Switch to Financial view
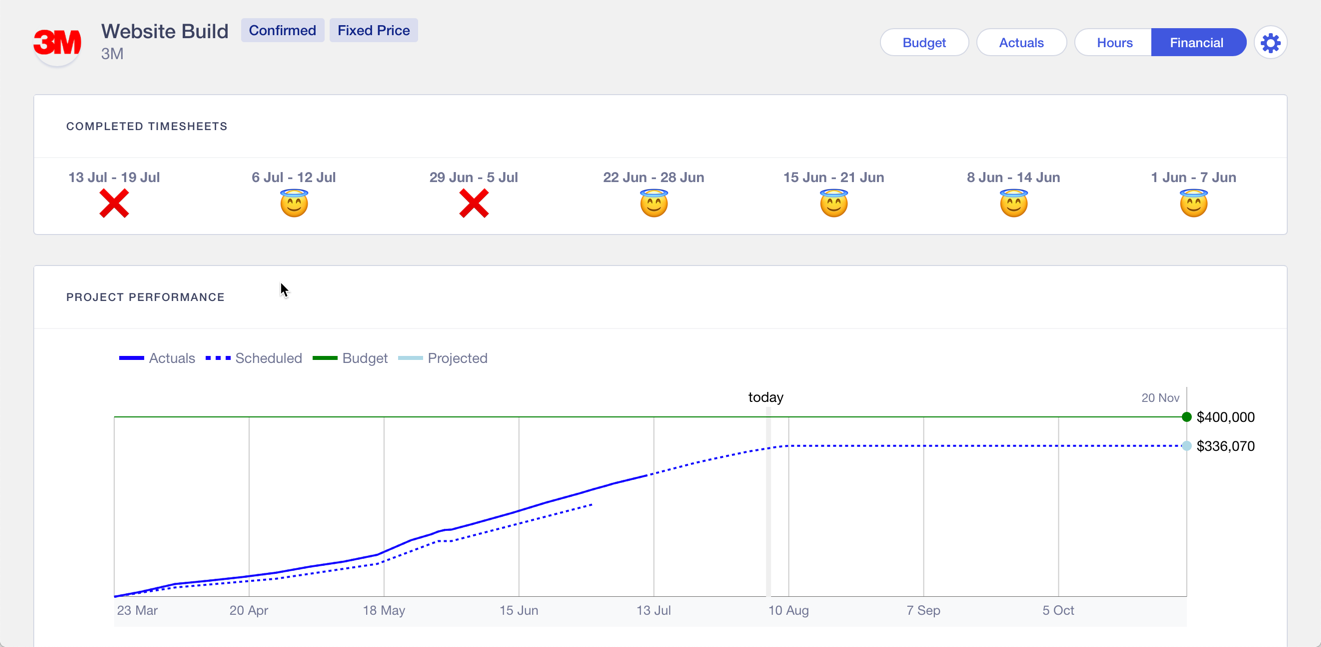The image size is (1321, 647). 1197,43
